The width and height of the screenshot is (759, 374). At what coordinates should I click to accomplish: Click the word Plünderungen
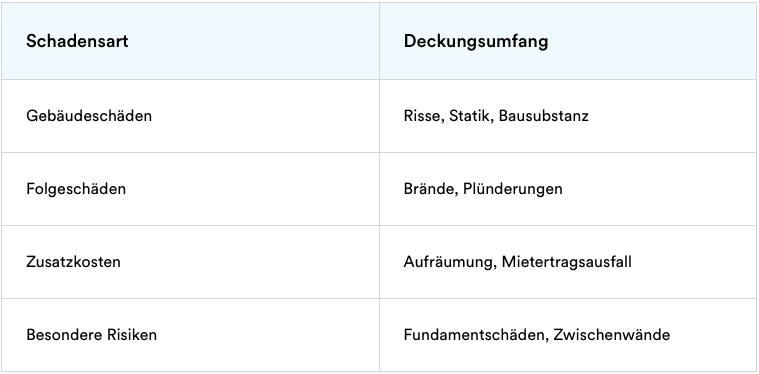click(x=513, y=189)
